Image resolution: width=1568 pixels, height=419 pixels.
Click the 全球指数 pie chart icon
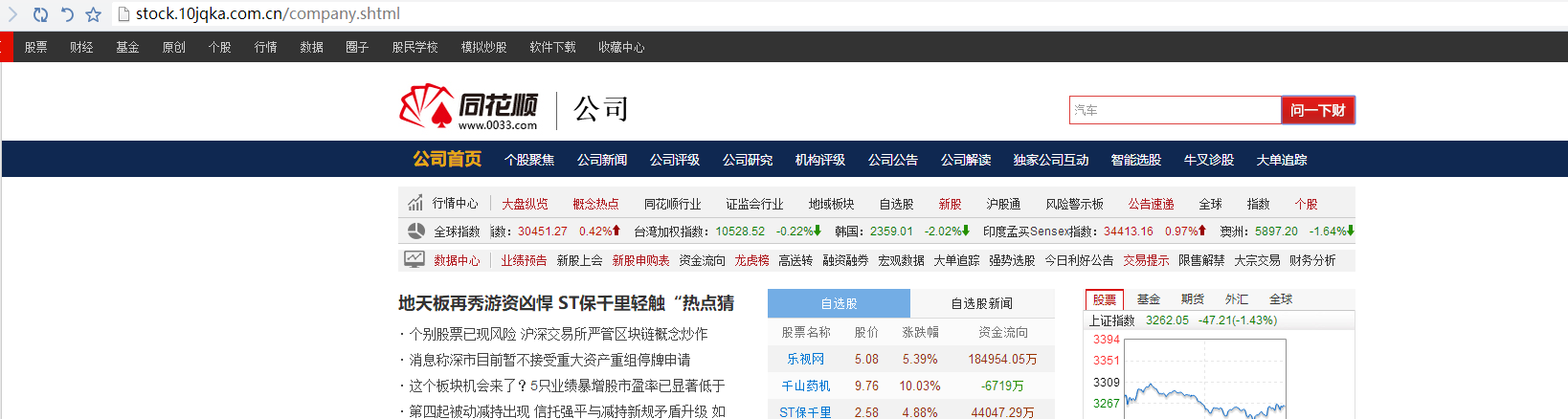click(x=415, y=231)
